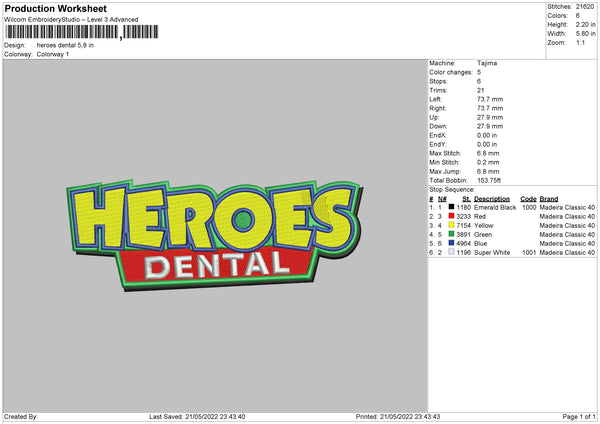The height and width of the screenshot is (424, 600).
Task: Select the 'Right:' measurement label
Action: coord(437,108)
